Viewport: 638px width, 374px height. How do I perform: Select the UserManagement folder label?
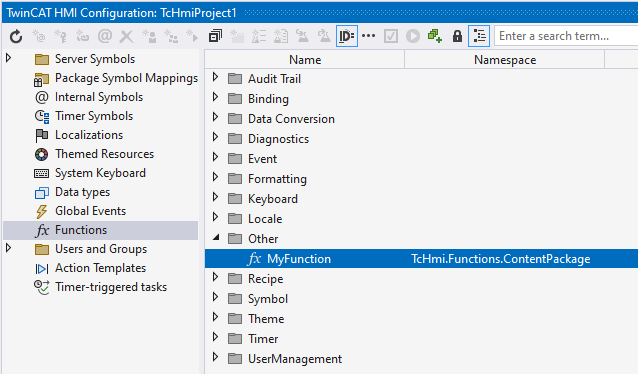295,359
